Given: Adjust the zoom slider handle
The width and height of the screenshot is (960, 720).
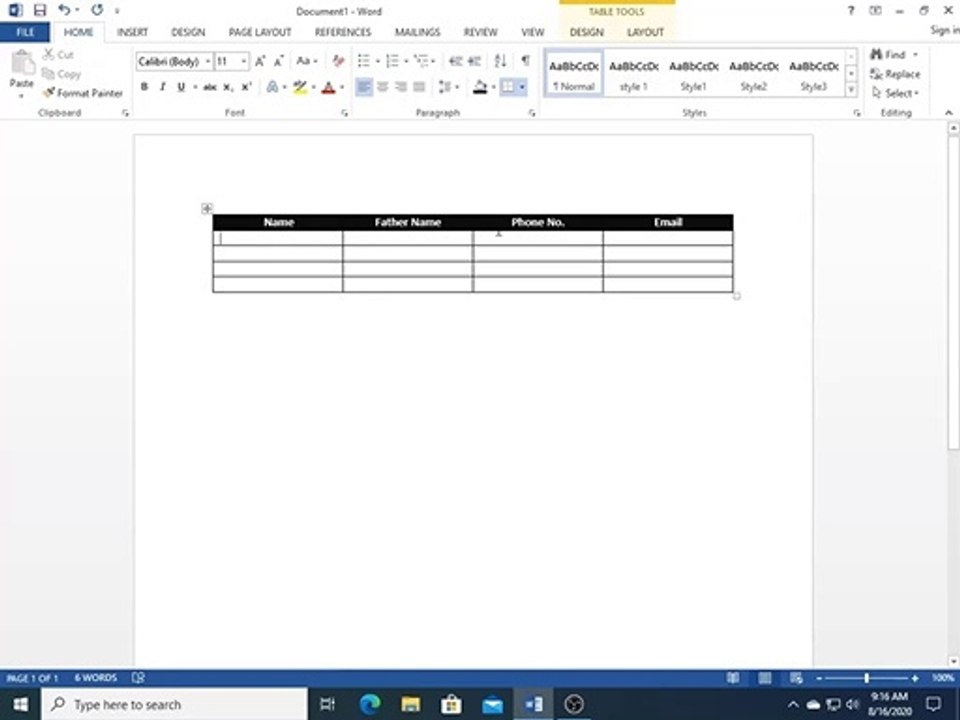Looking at the screenshot, I should pyautogui.click(x=866, y=678).
